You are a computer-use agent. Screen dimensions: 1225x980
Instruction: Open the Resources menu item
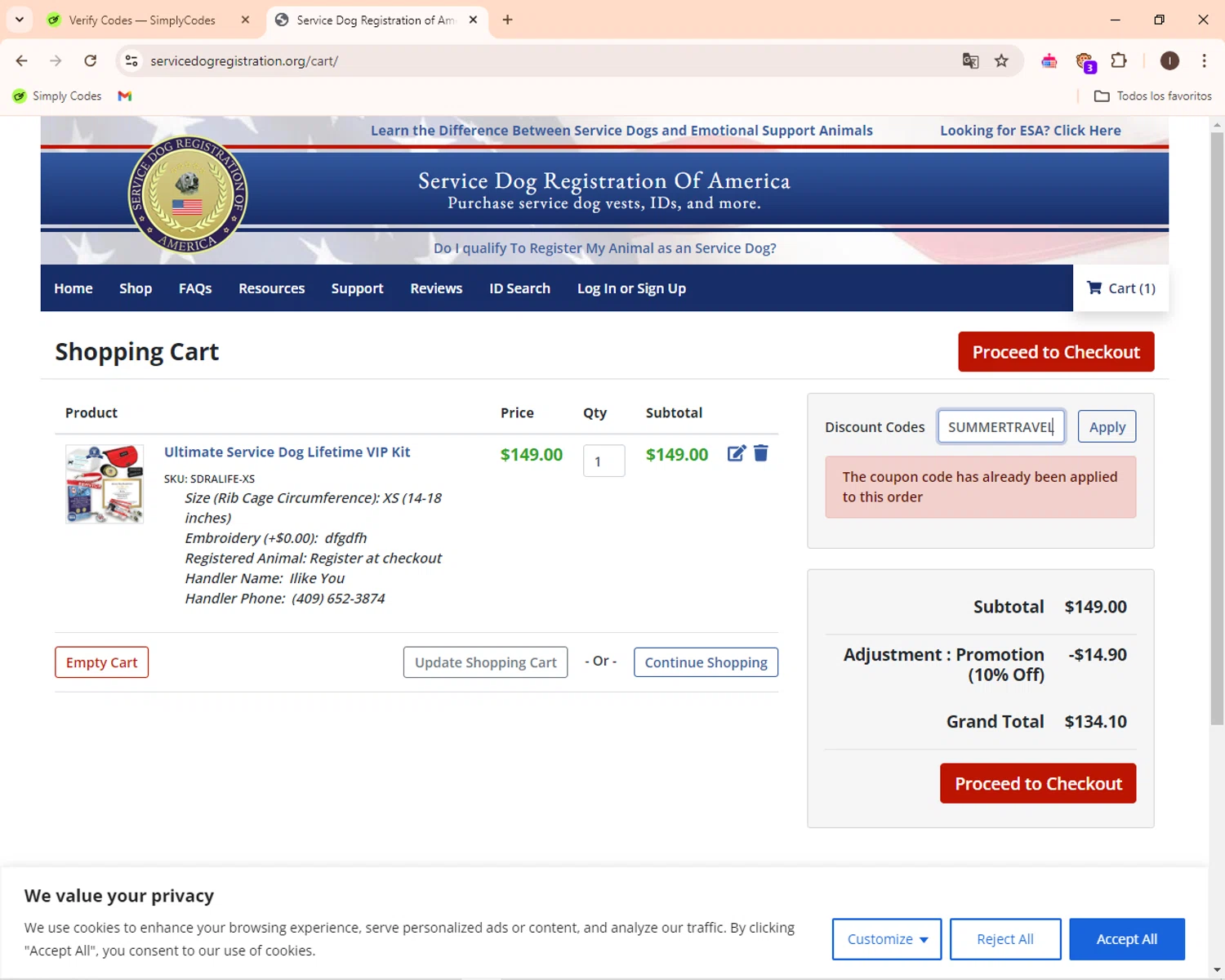tap(271, 288)
